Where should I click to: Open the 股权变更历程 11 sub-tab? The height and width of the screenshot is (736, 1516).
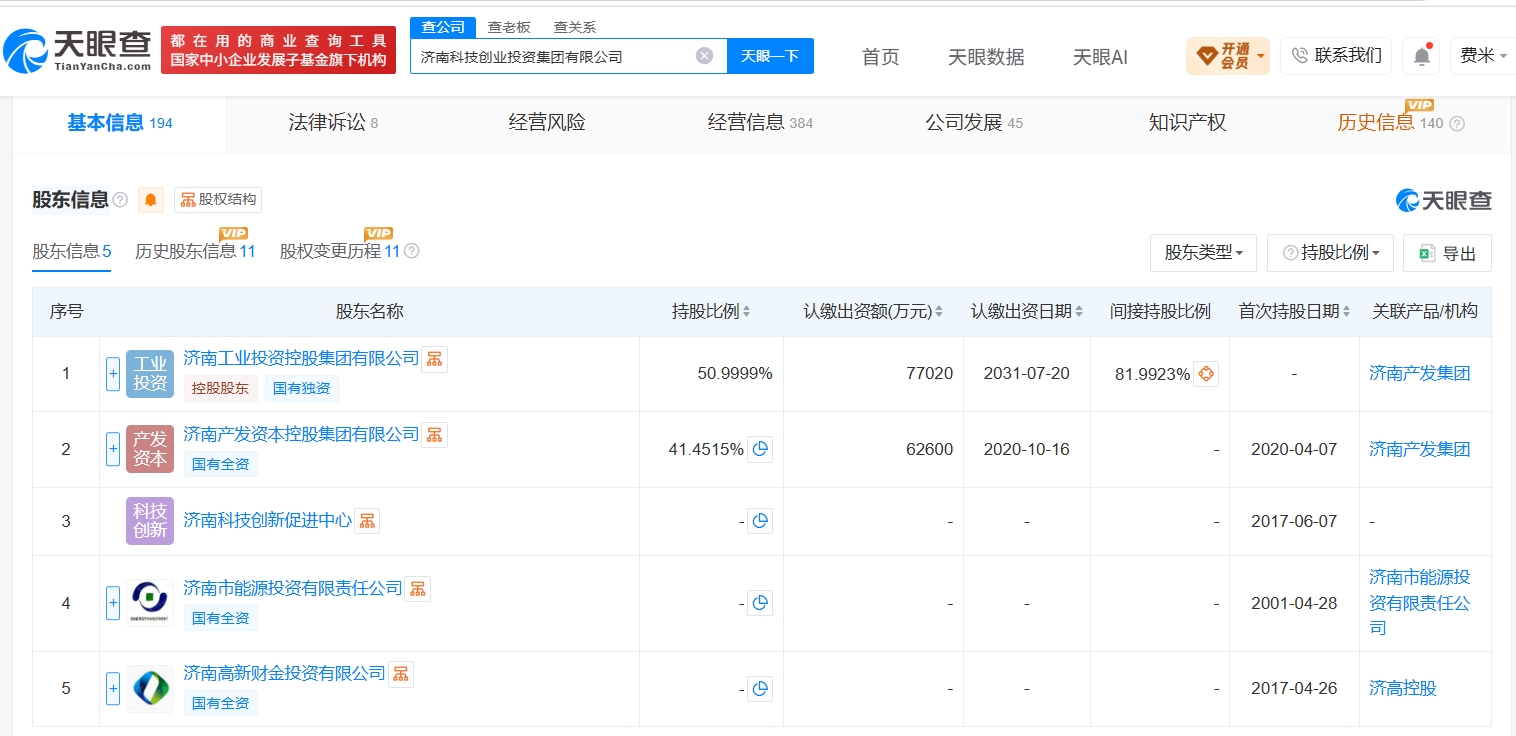click(340, 251)
